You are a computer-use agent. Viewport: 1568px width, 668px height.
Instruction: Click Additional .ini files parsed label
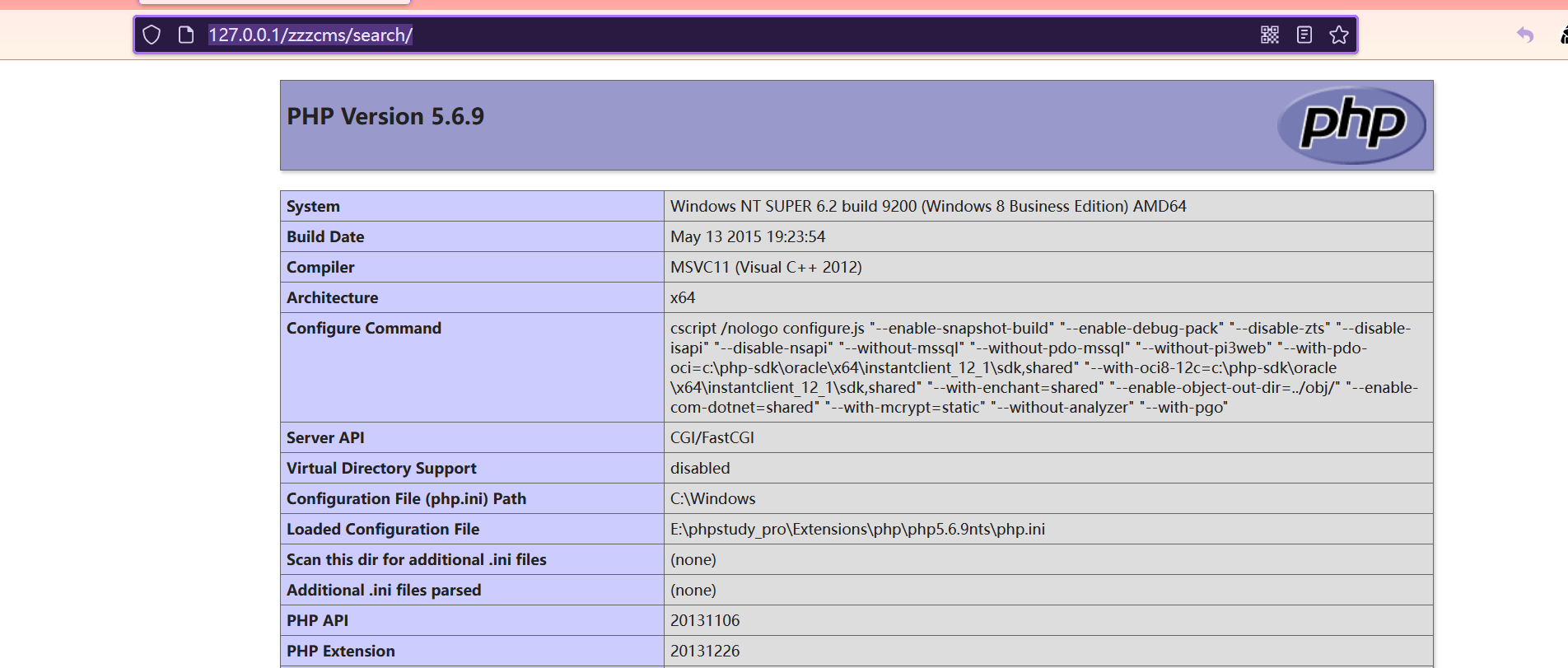[384, 590]
